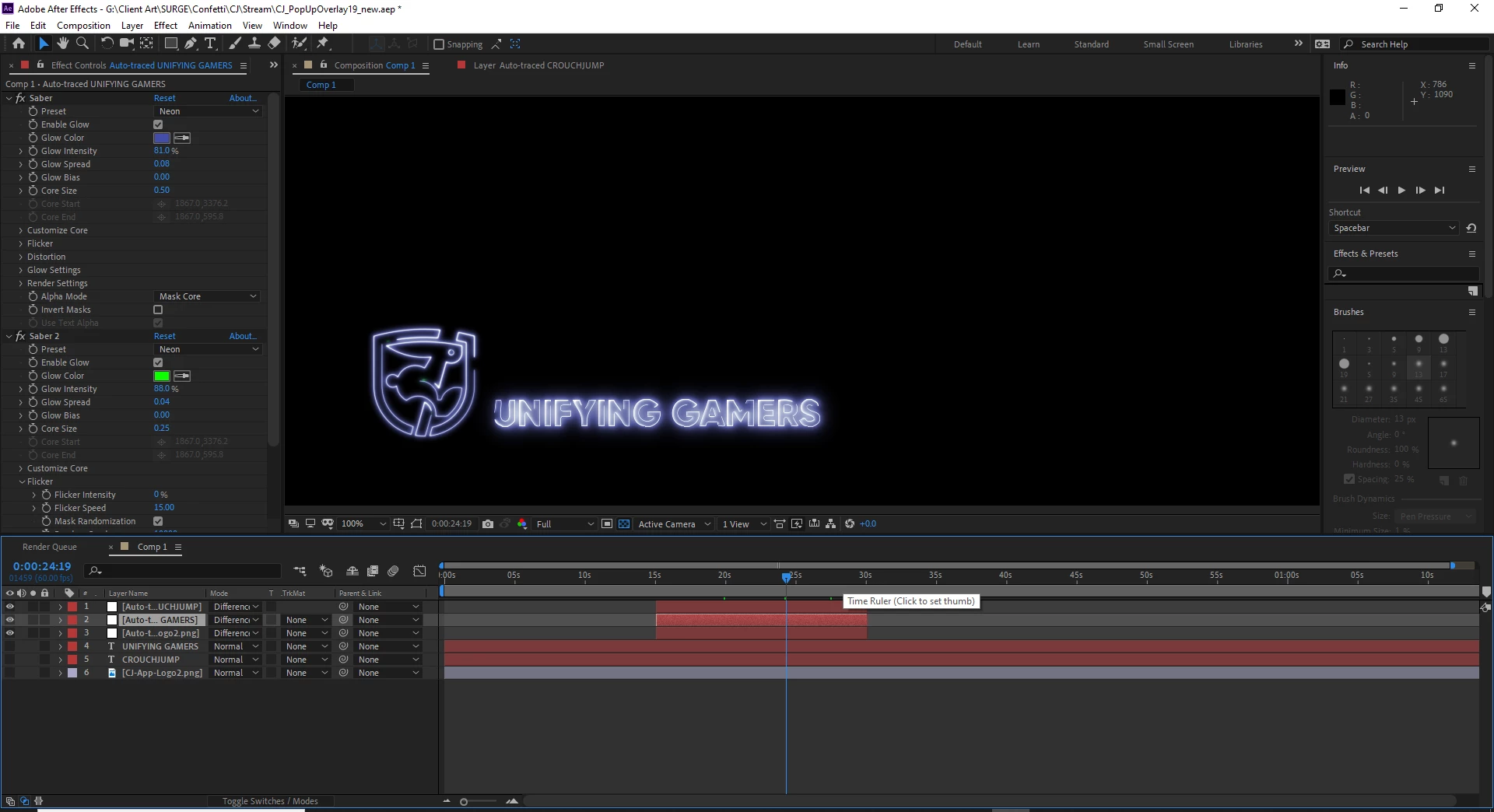Image resolution: width=1494 pixels, height=812 pixels.
Task: Hide the Auto-traced GAMERS layer eye
Action: point(10,620)
